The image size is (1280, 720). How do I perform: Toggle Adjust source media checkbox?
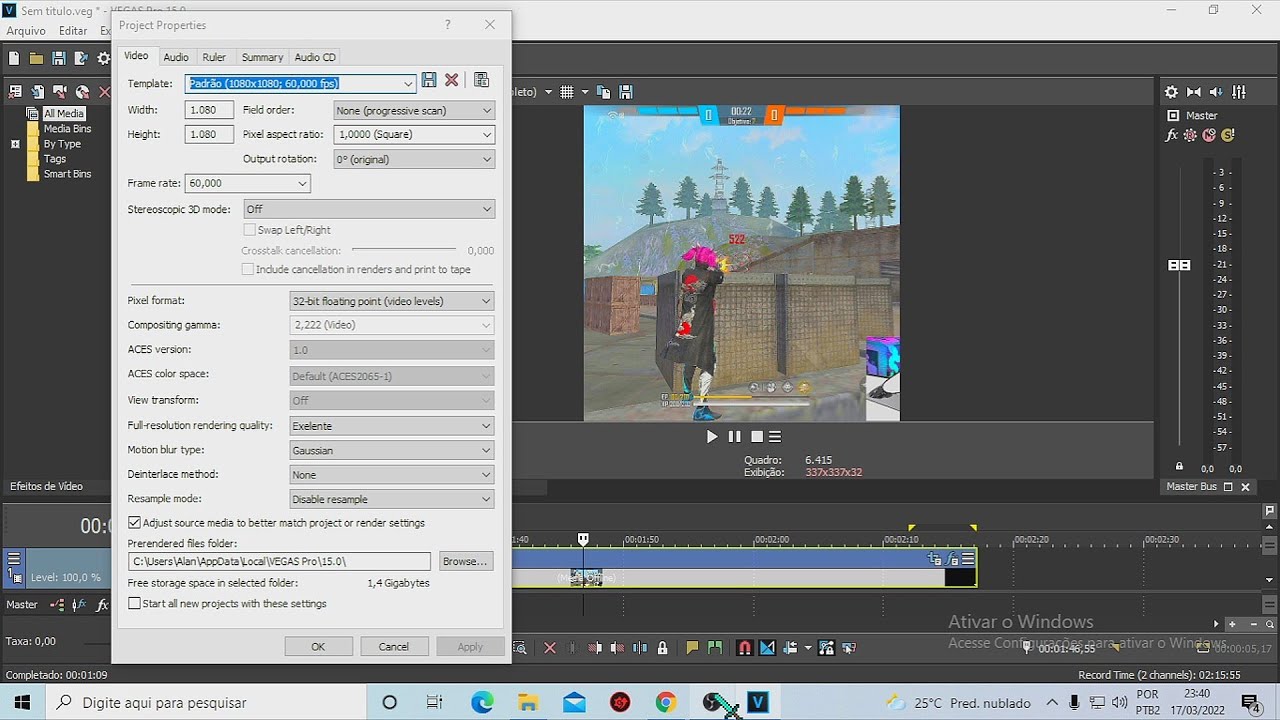[x=134, y=523]
